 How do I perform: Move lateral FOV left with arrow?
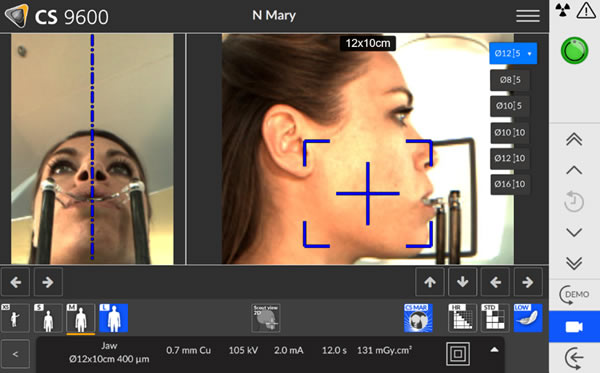pos(495,282)
